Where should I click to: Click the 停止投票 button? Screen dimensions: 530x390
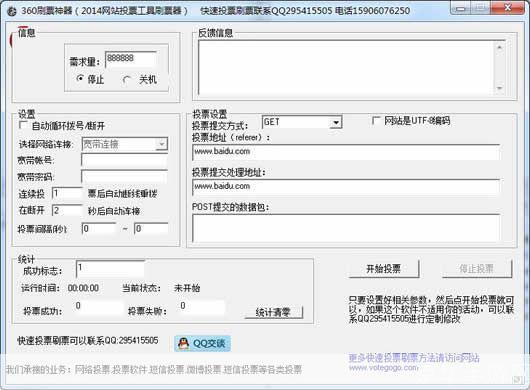coord(477,269)
